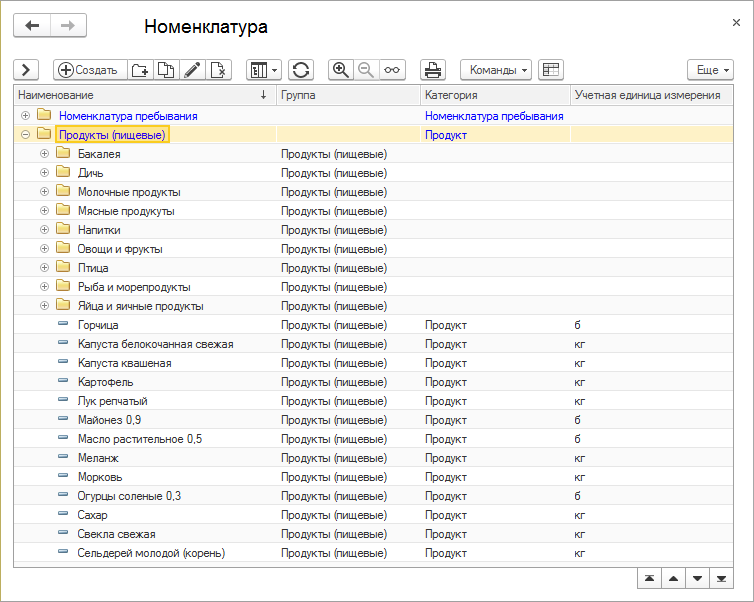Expand the Молочные продукты folder
Viewport: 754px width, 602px height.
[44, 192]
